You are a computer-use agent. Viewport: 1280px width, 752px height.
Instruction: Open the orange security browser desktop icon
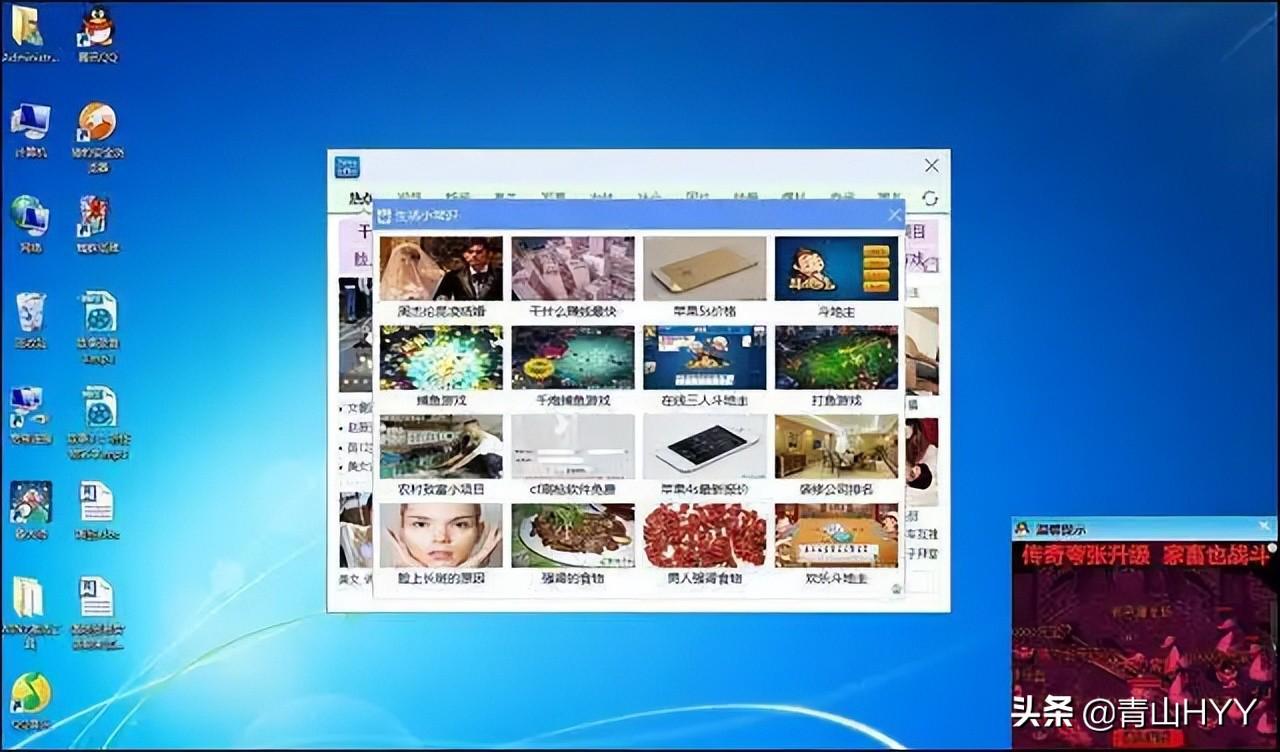(x=97, y=137)
